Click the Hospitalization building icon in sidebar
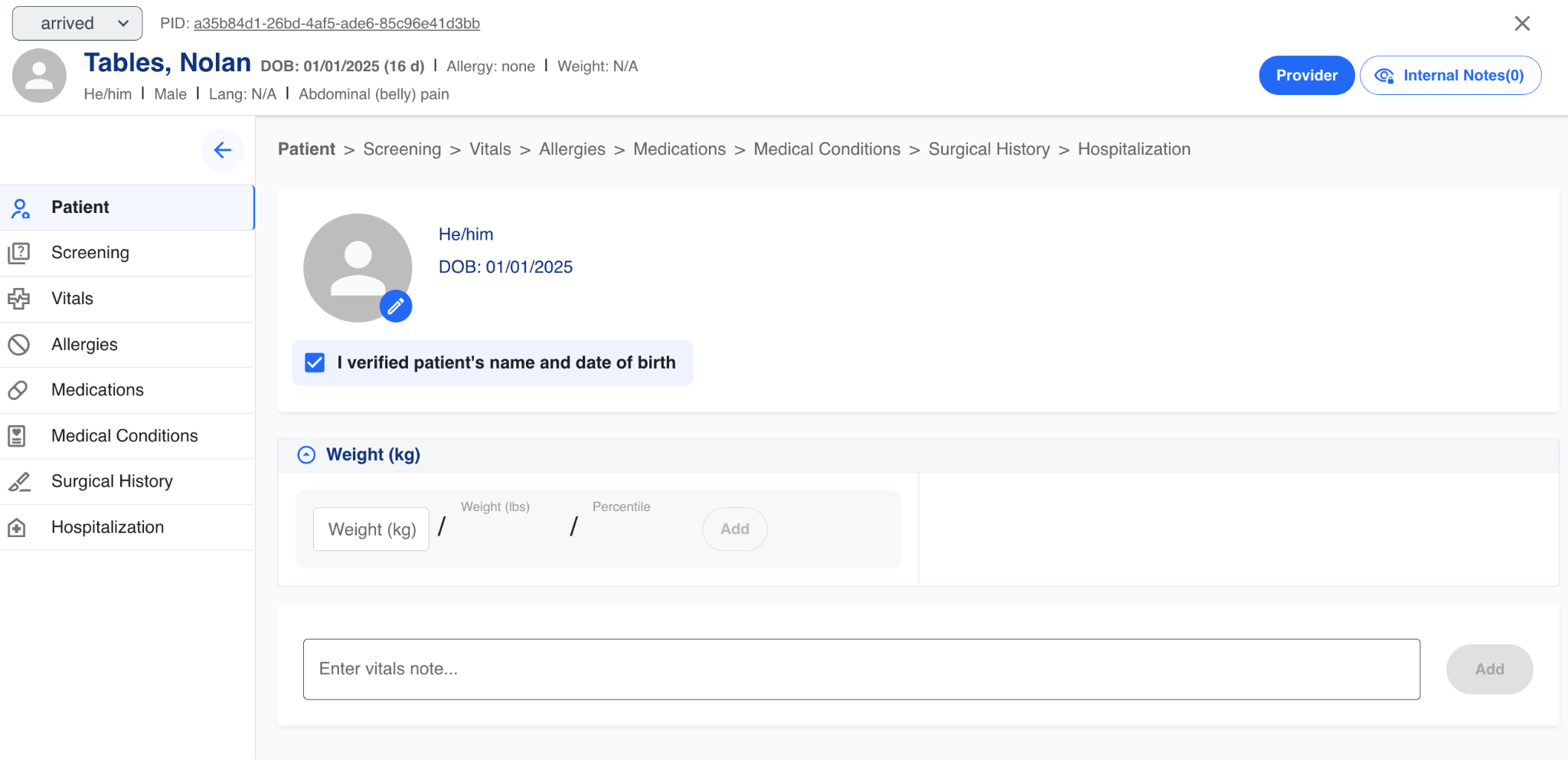 (17, 528)
